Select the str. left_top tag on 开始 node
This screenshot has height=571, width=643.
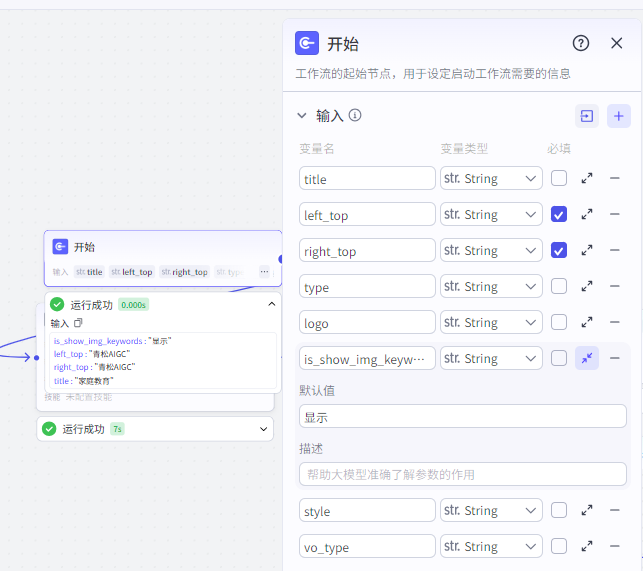(132, 272)
